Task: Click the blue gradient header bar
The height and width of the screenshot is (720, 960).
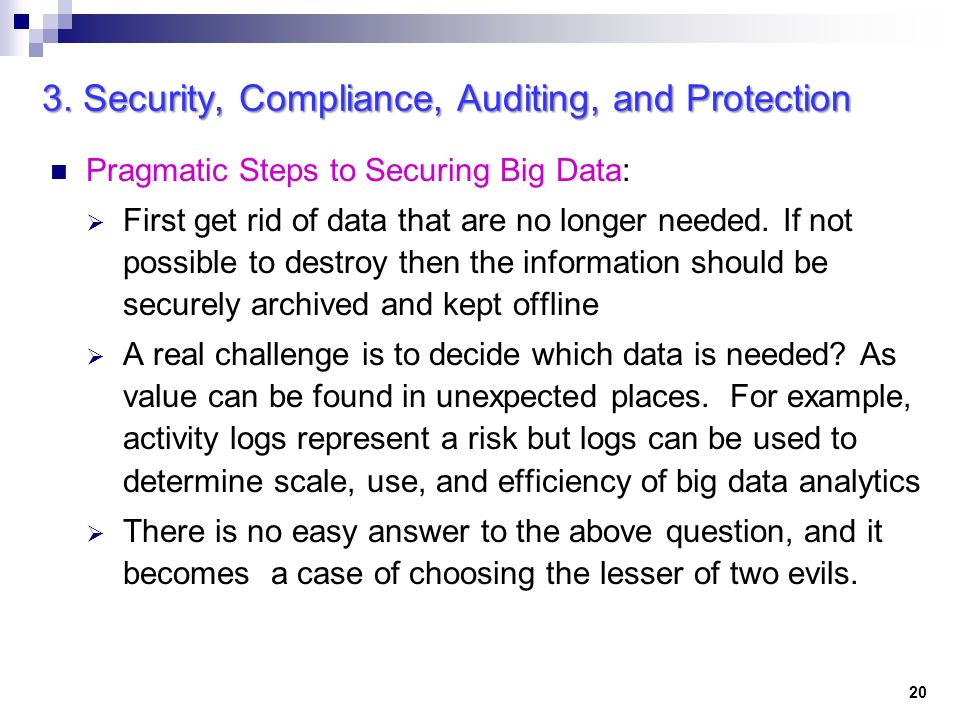Action: [490, 29]
